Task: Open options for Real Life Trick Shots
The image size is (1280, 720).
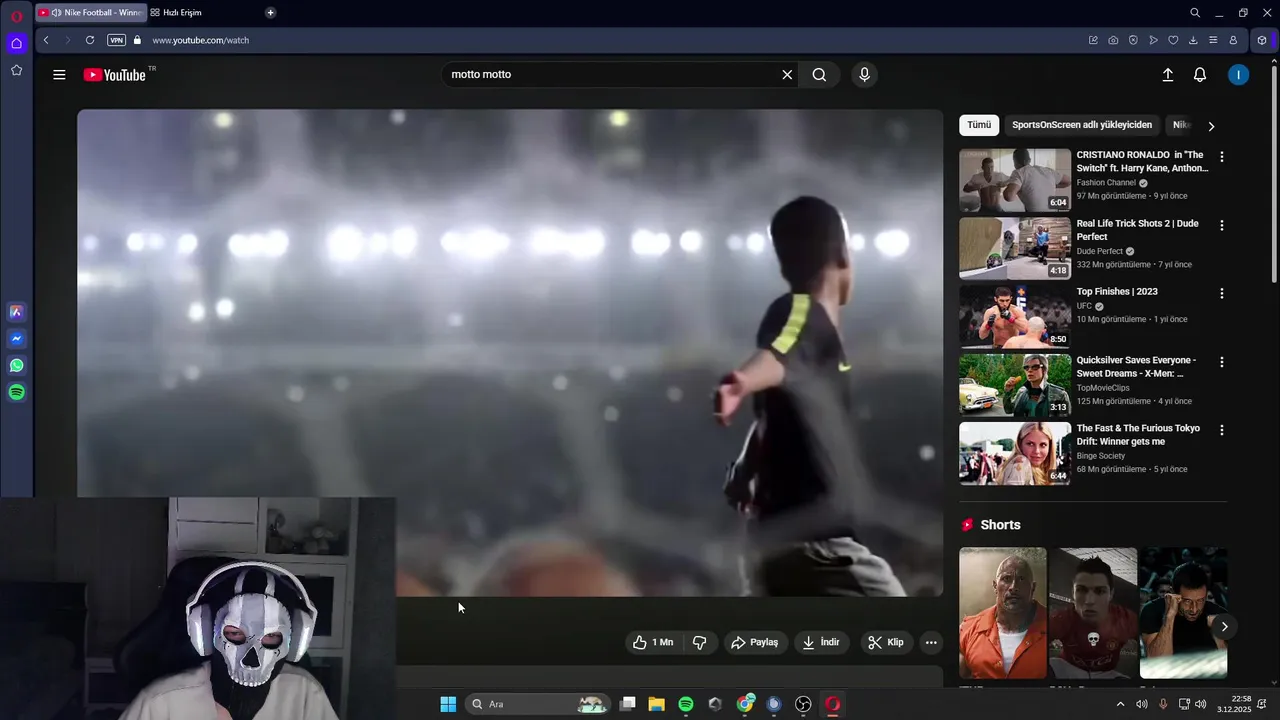Action: pyautogui.click(x=1221, y=225)
